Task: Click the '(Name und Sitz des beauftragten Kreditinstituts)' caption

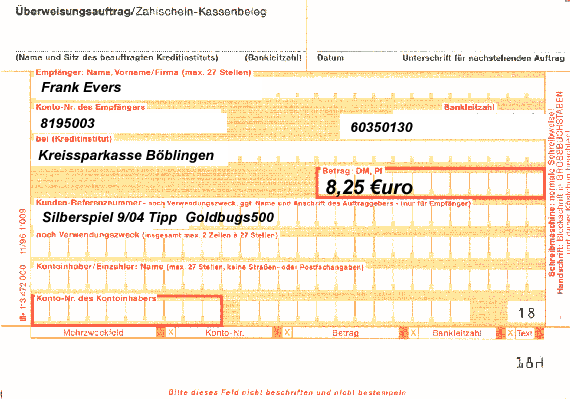Action: (x=117, y=58)
